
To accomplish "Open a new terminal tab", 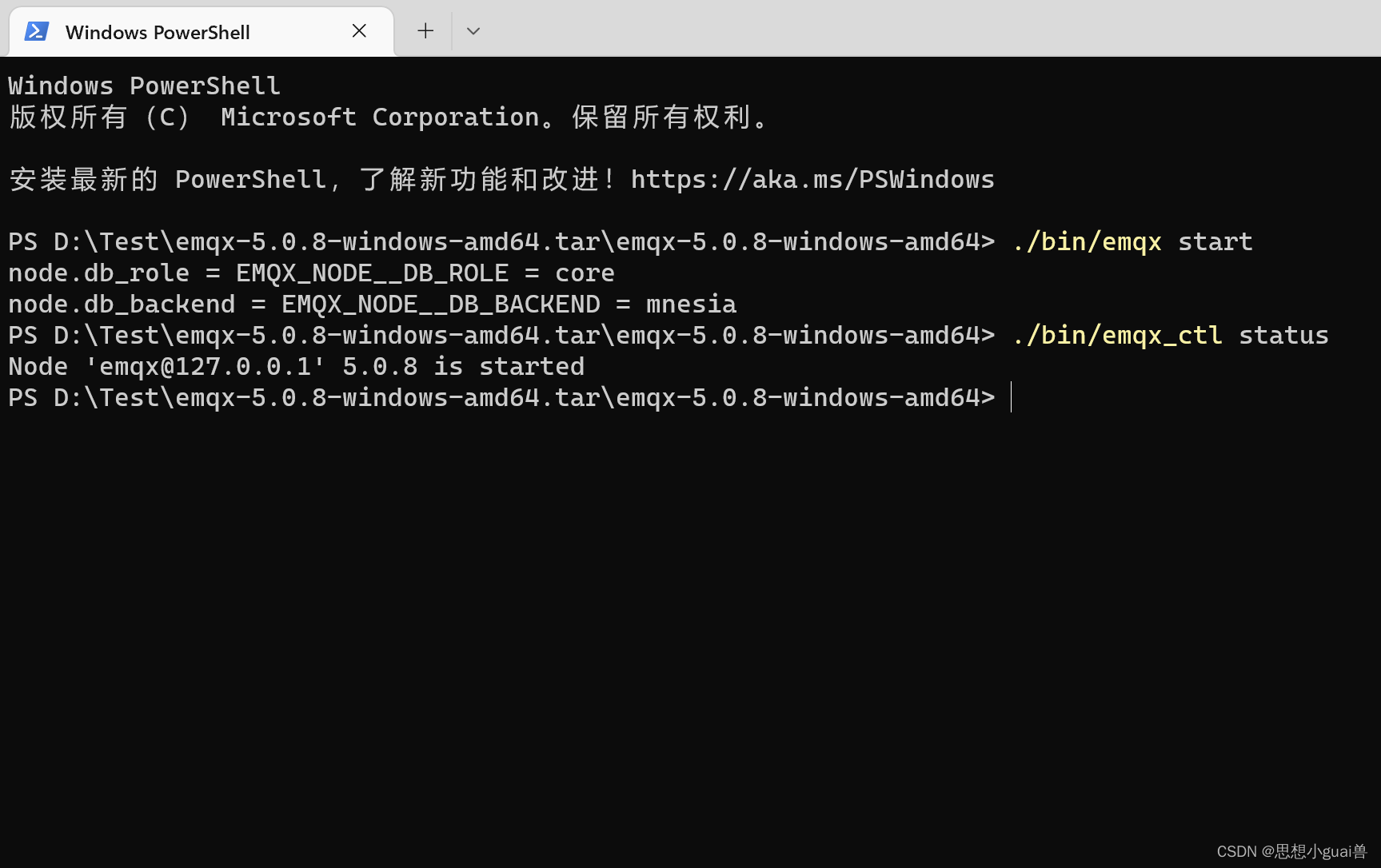I will coord(425,30).
